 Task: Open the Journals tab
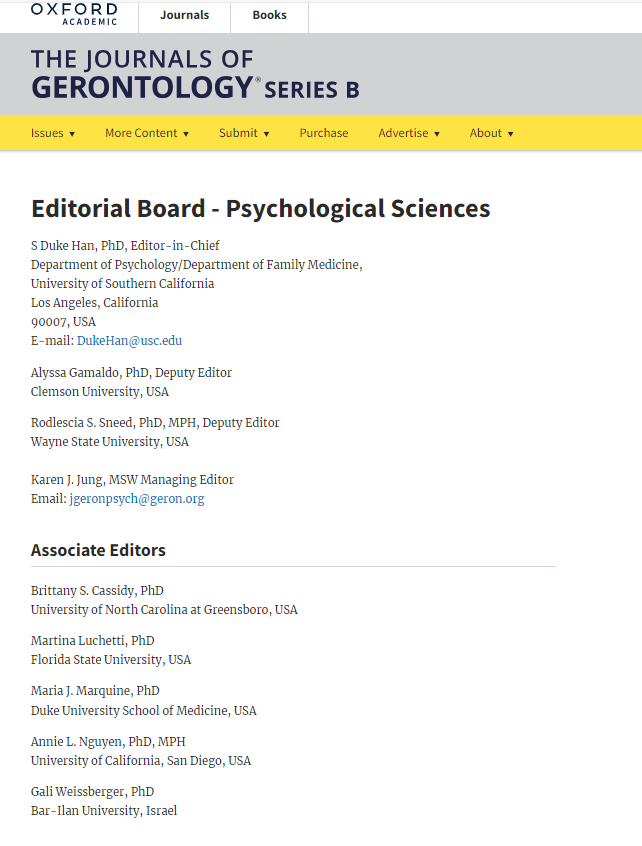click(185, 16)
